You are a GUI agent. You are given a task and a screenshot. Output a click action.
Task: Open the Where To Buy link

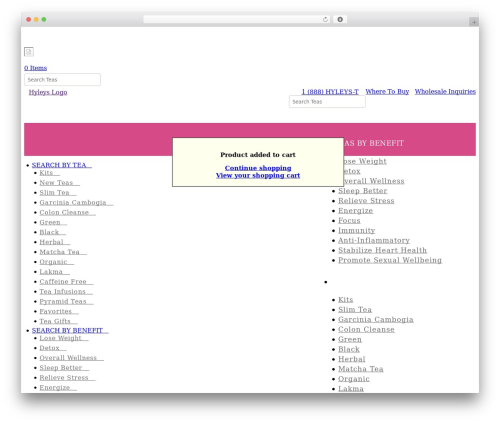[387, 91]
